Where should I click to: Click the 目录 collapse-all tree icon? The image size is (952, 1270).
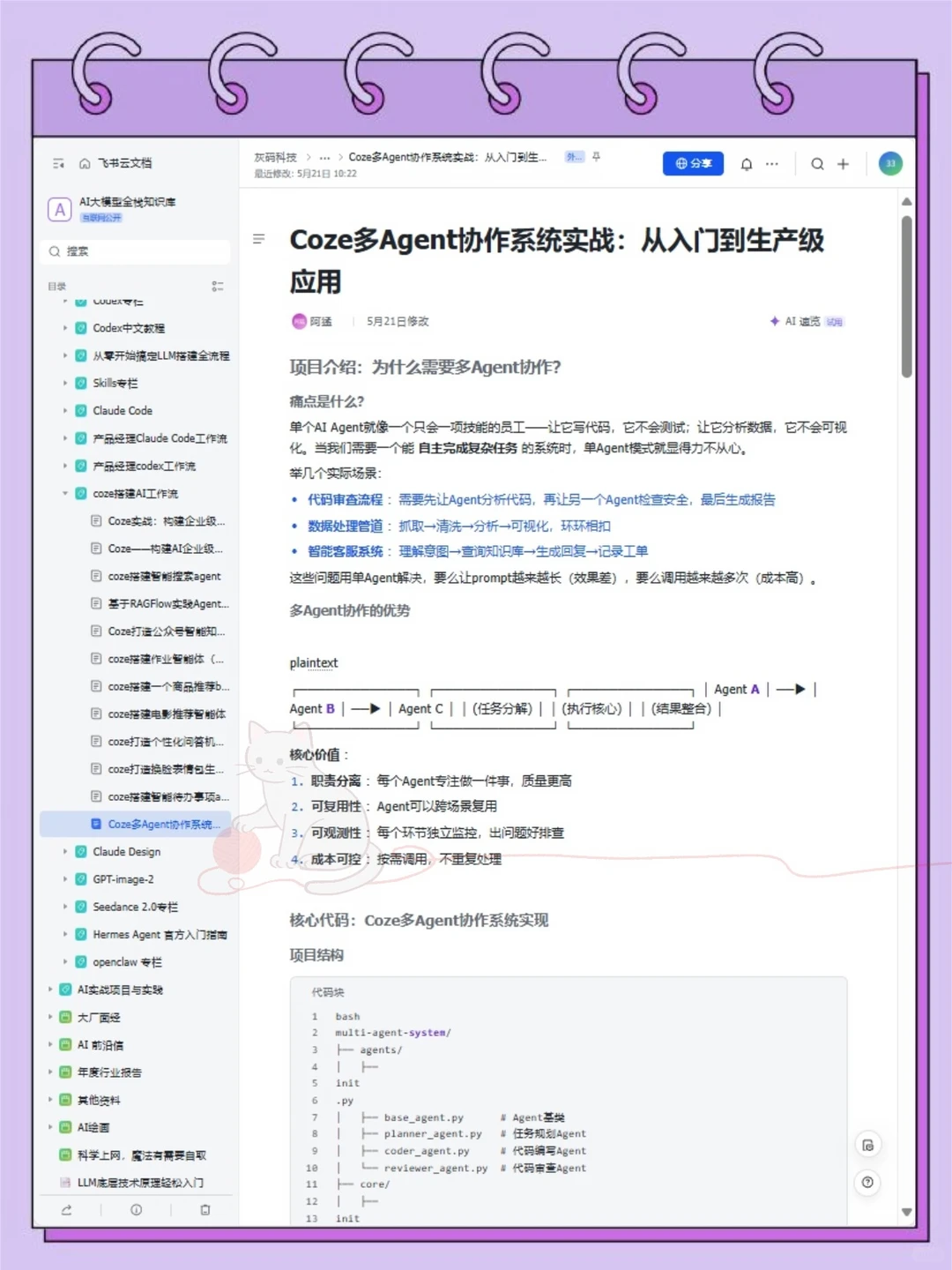tap(218, 287)
